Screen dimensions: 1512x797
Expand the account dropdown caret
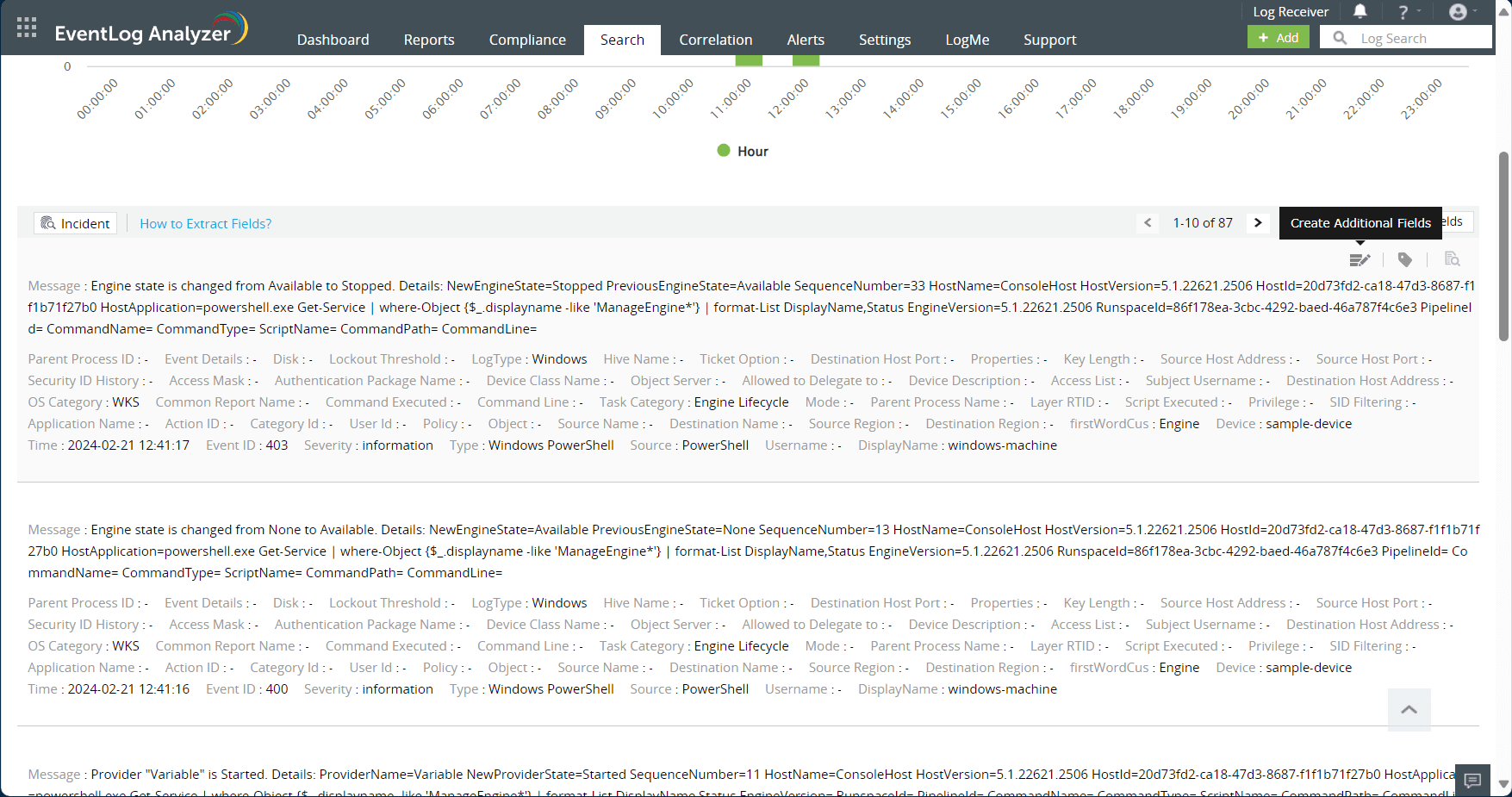tap(1476, 12)
